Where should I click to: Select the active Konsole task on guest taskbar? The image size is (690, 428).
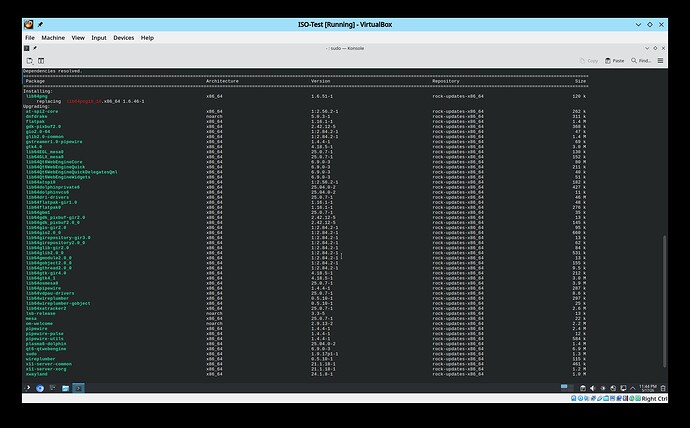click(x=78, y=388)
